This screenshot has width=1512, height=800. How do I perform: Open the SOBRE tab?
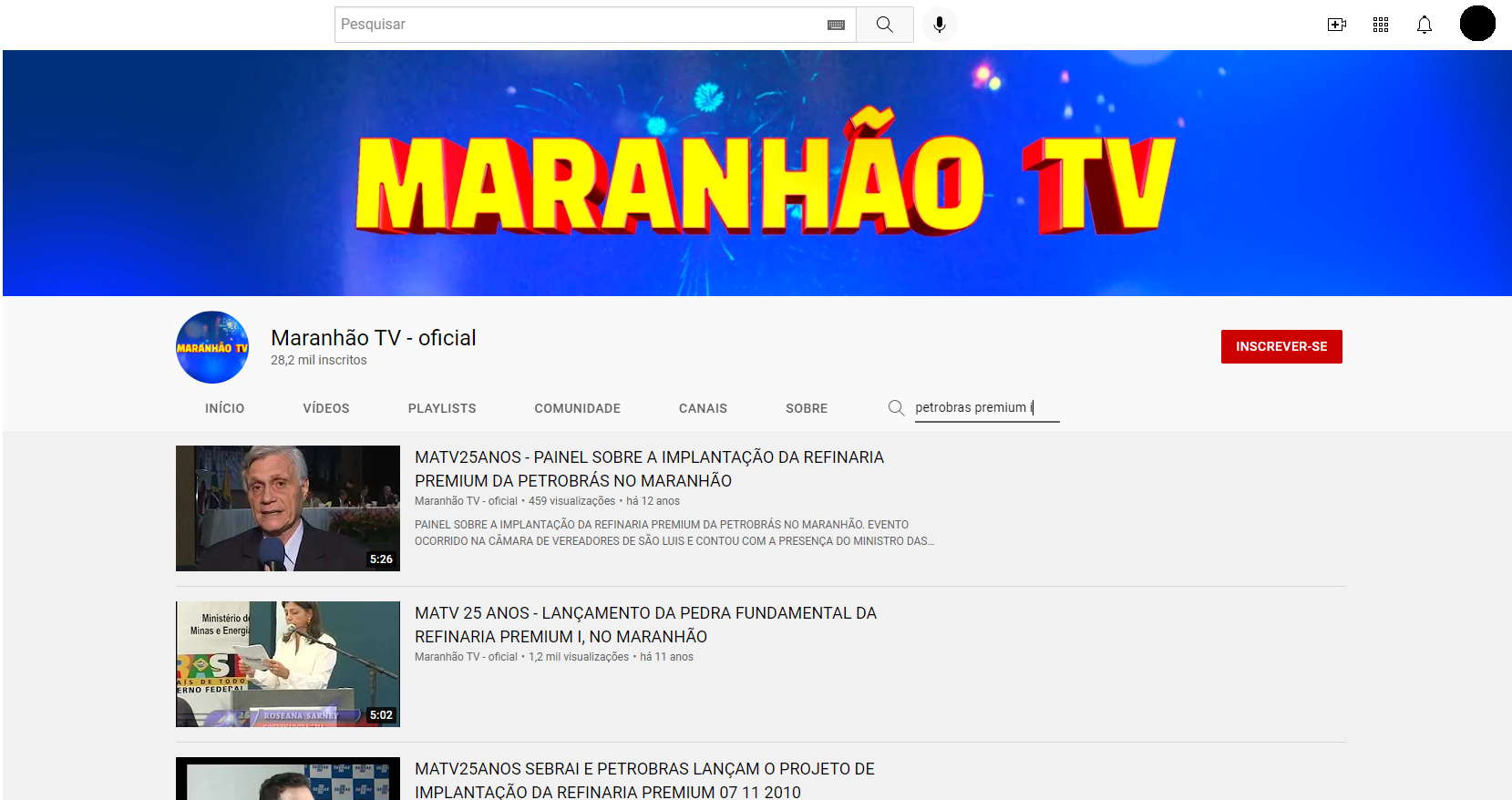point(807,408)
